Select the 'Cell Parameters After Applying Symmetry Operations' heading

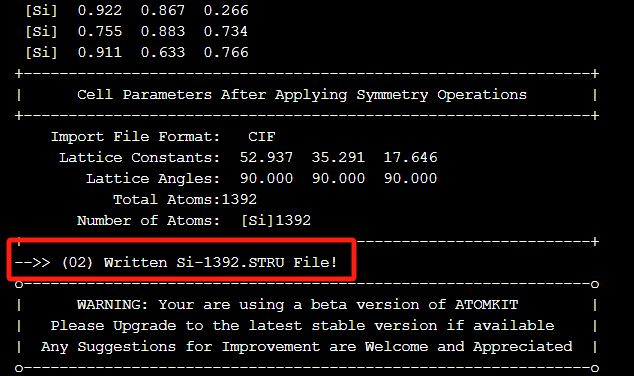click(302, 95)
